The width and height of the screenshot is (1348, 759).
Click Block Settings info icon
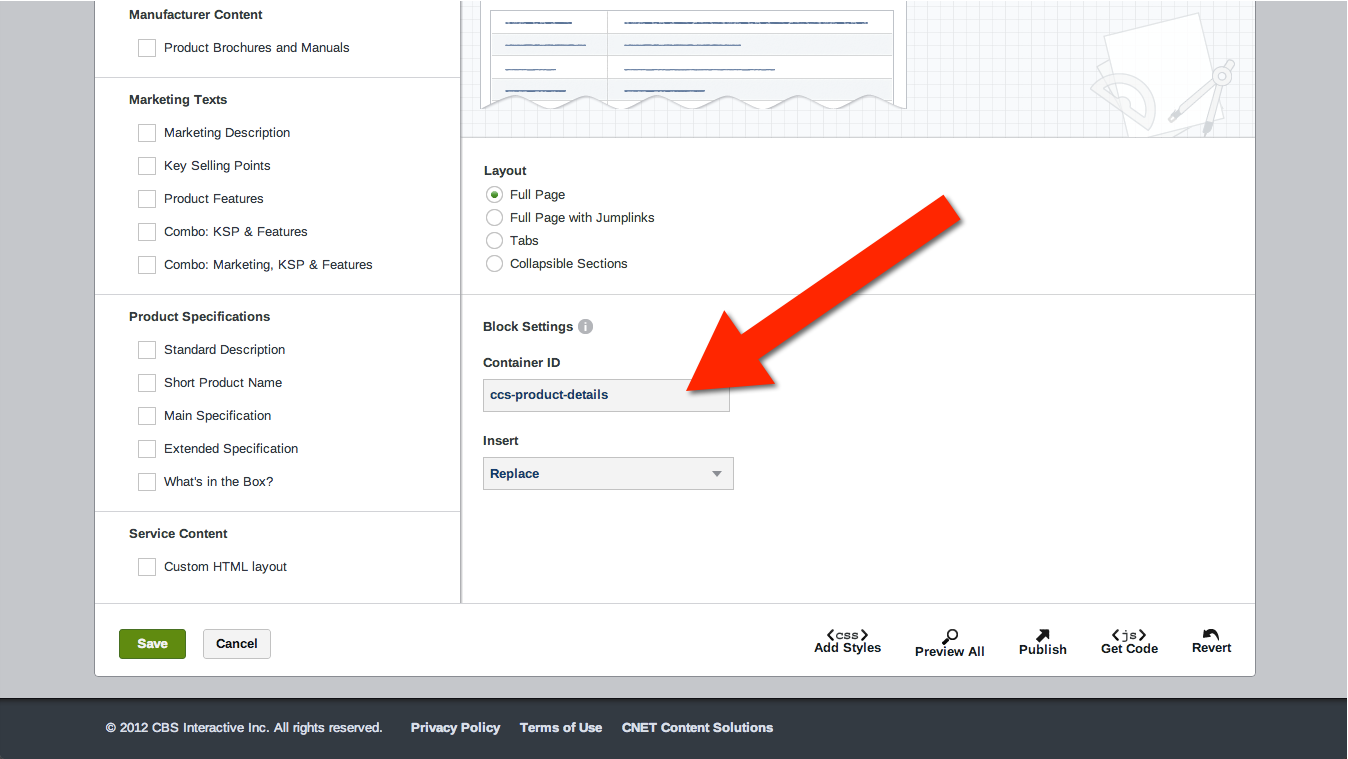(x=586, y=327)
